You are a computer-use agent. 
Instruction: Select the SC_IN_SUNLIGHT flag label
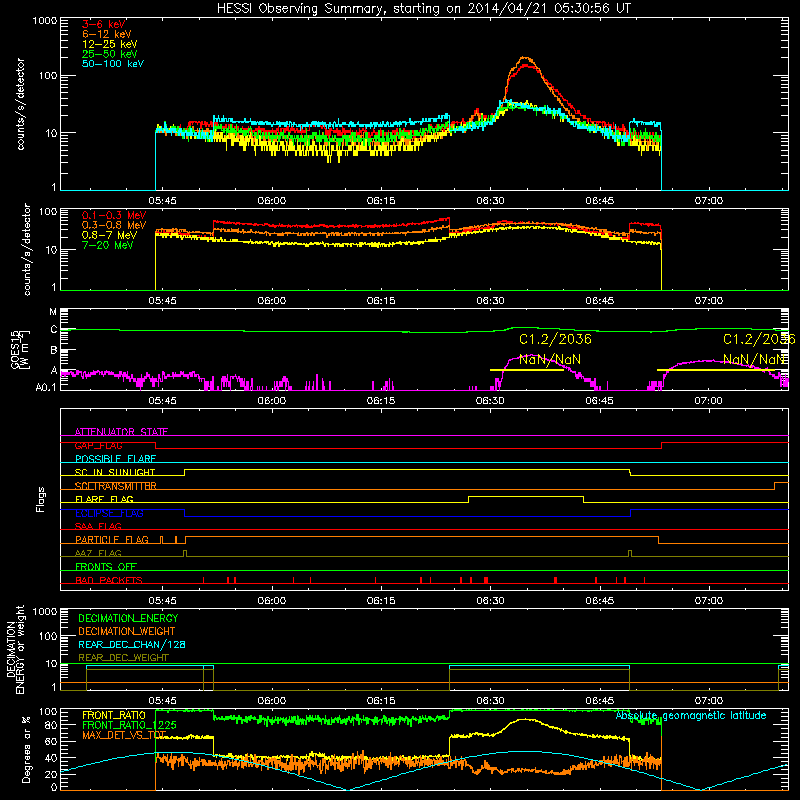[x=115, y=472]
